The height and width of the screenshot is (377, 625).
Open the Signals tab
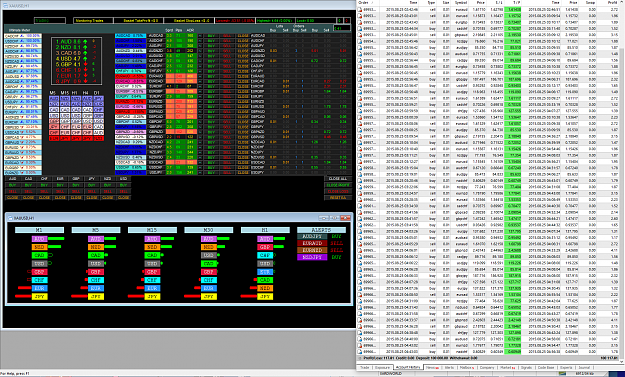tap(526, 367)
